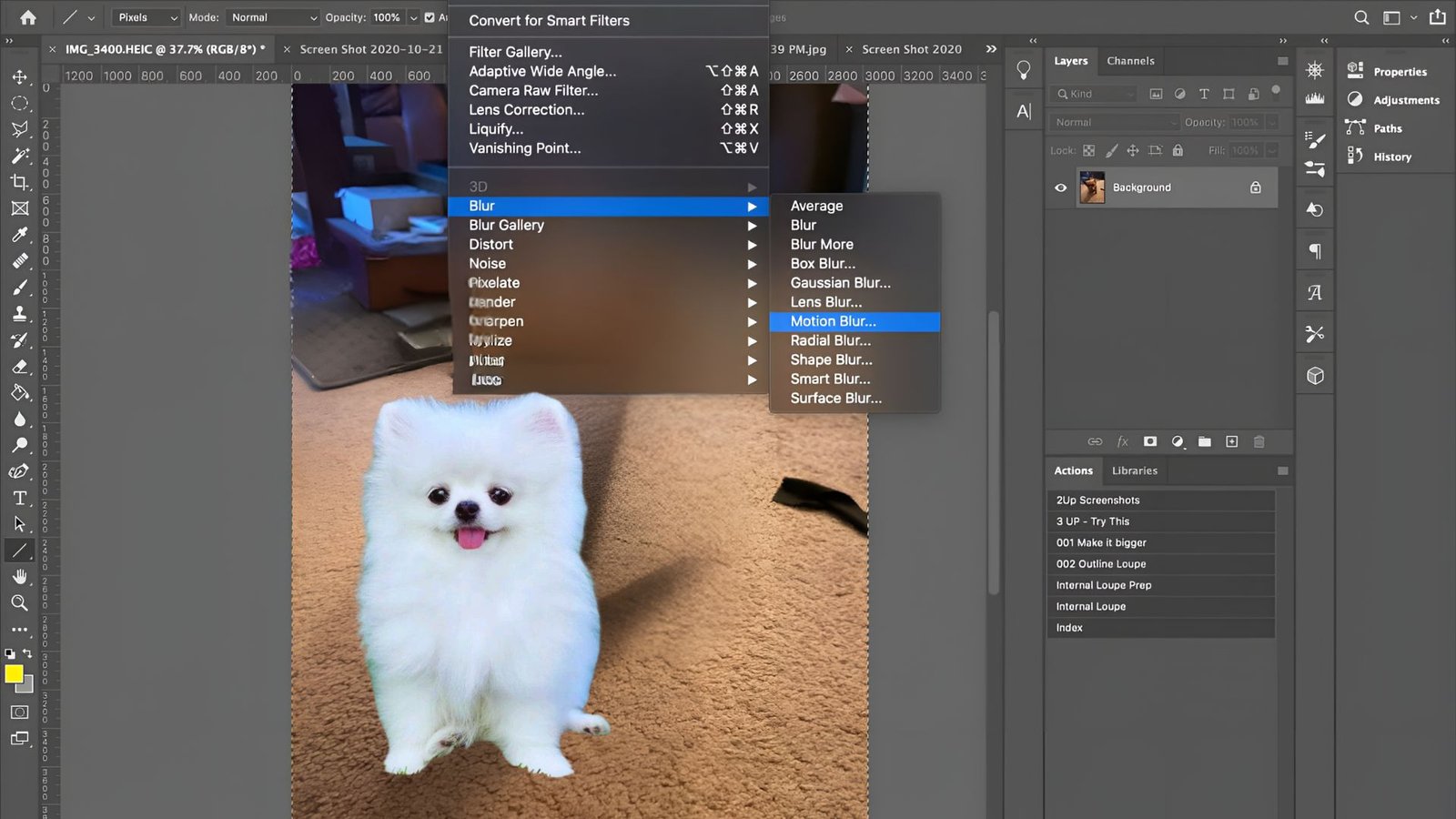Click the yellow foreground color swatch

[x=13, y=673]
